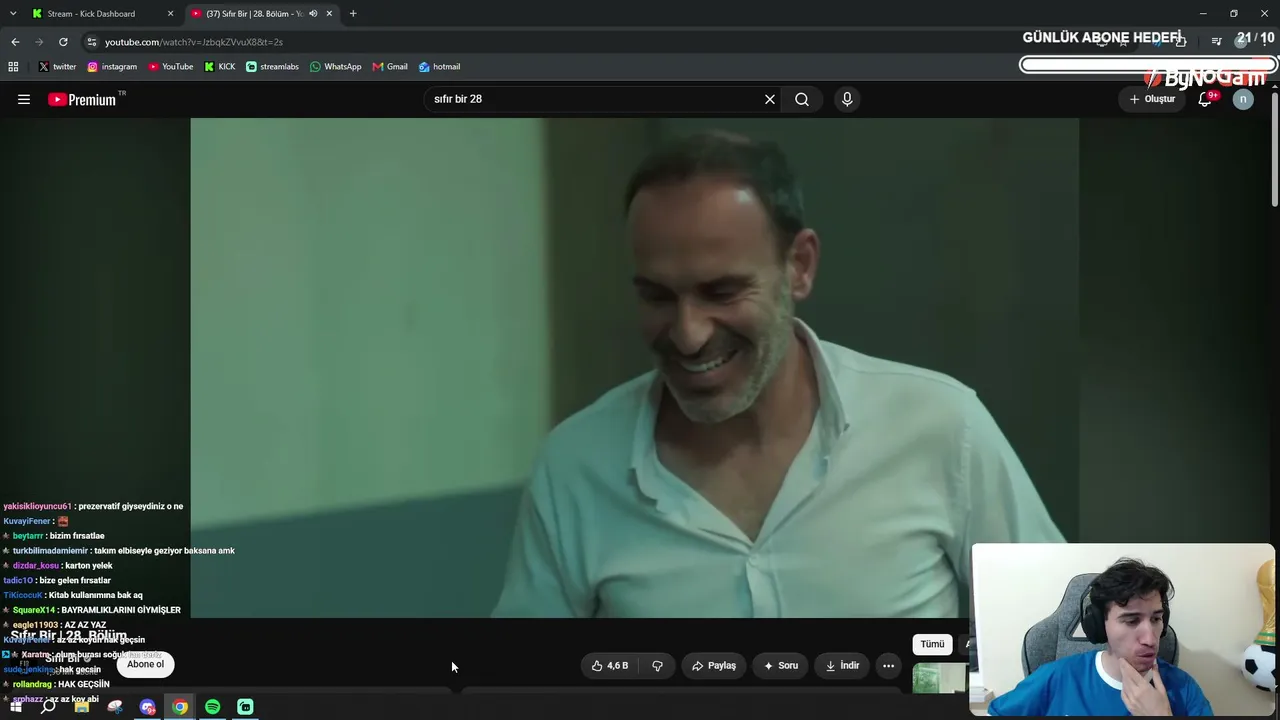Open more actions three-dot menu
This screenshot has height=720, width=1280.
pos(888,665)
